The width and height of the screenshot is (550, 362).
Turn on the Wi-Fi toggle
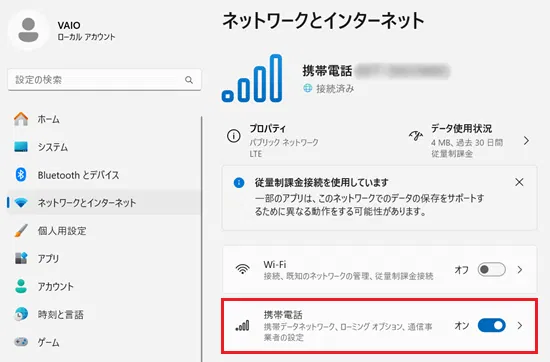coord(491,269)
